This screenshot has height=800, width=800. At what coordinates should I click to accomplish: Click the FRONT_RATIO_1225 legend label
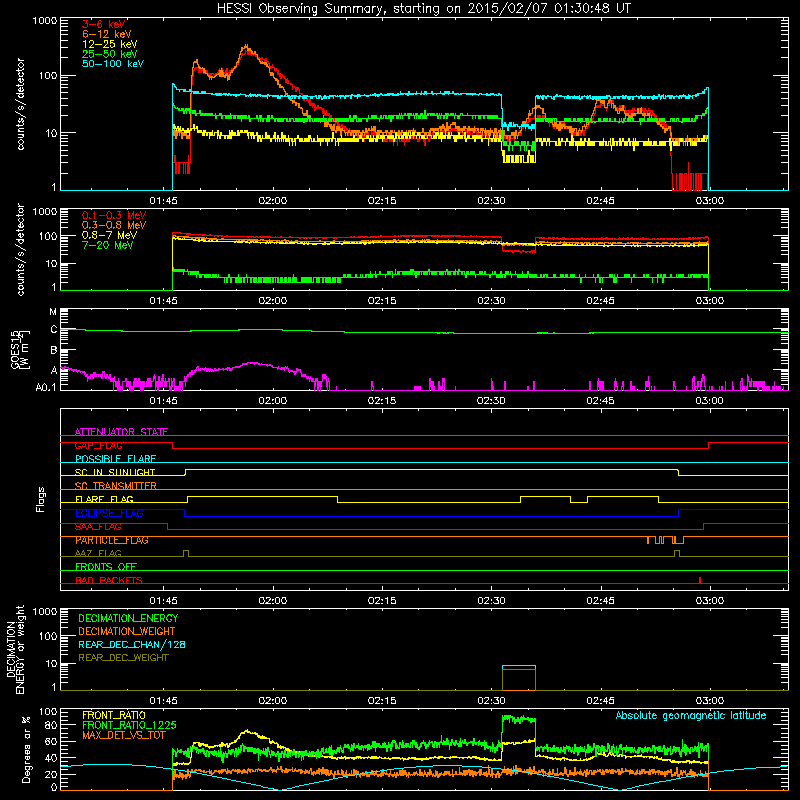tap(129, 725)
